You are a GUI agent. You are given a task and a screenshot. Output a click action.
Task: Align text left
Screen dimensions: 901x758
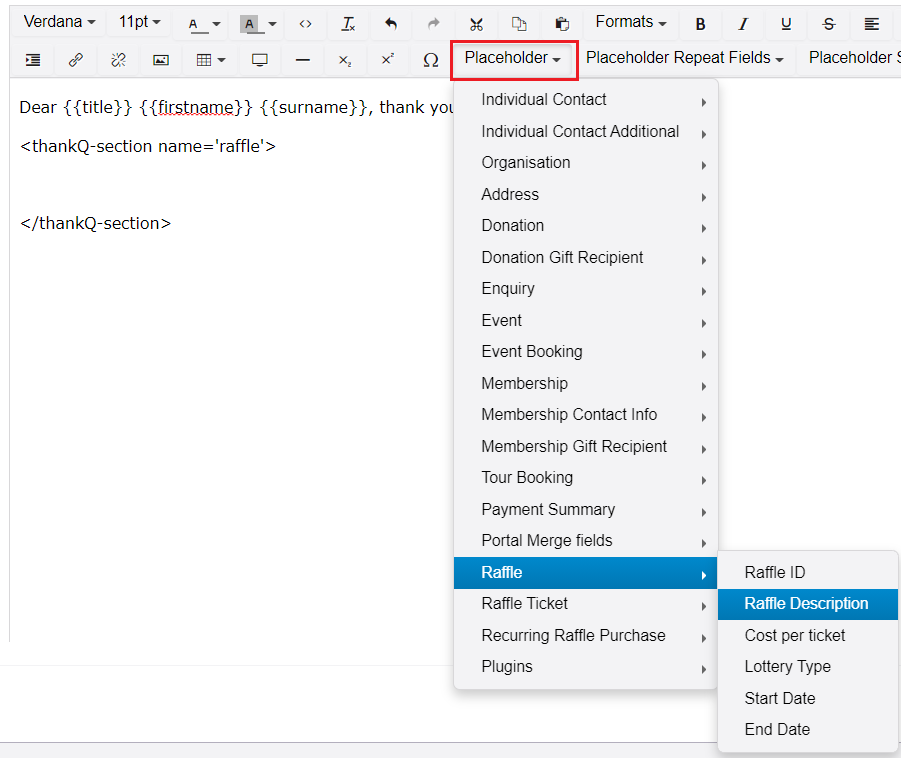pos(872,24)
